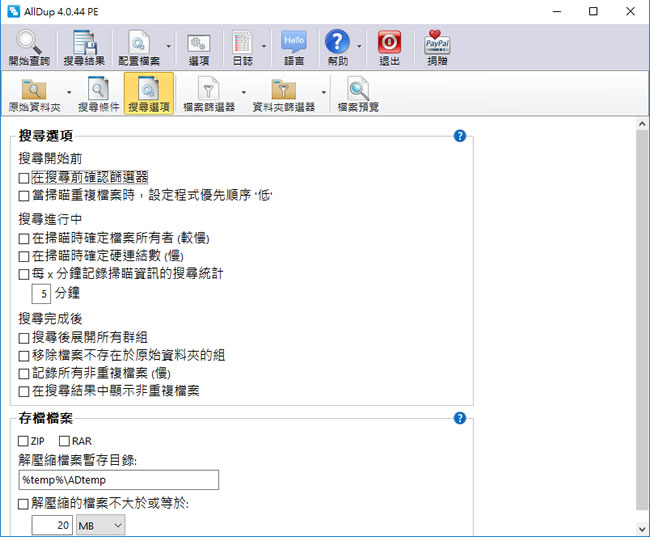Open the 日誌 log icon
Image resolution: width=650 pixels, height=538 pixels.
point(243,48)
